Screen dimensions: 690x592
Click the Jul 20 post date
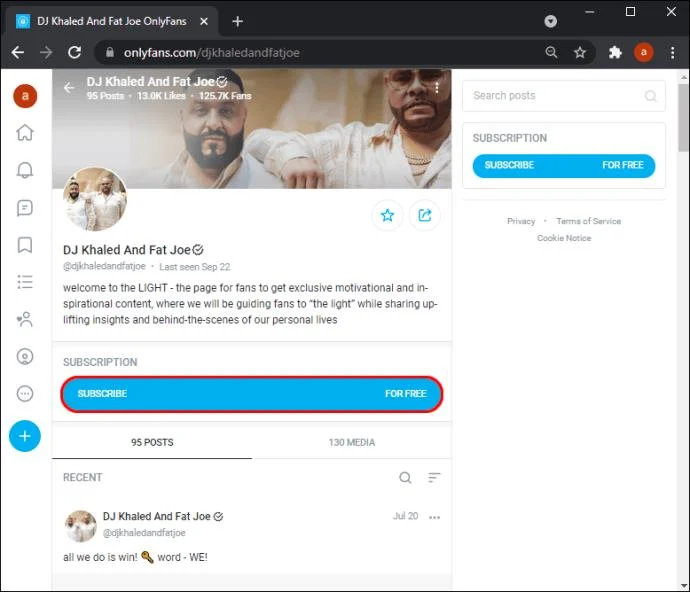pos(405,516)
